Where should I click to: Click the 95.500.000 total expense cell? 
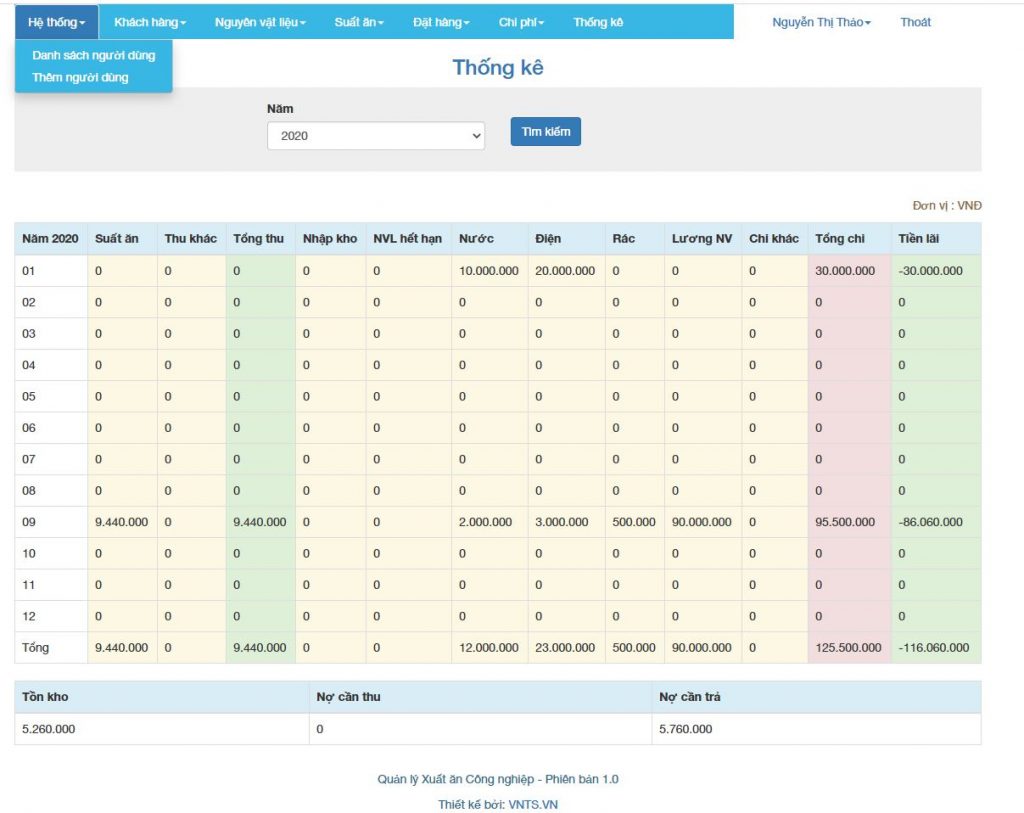844,522
